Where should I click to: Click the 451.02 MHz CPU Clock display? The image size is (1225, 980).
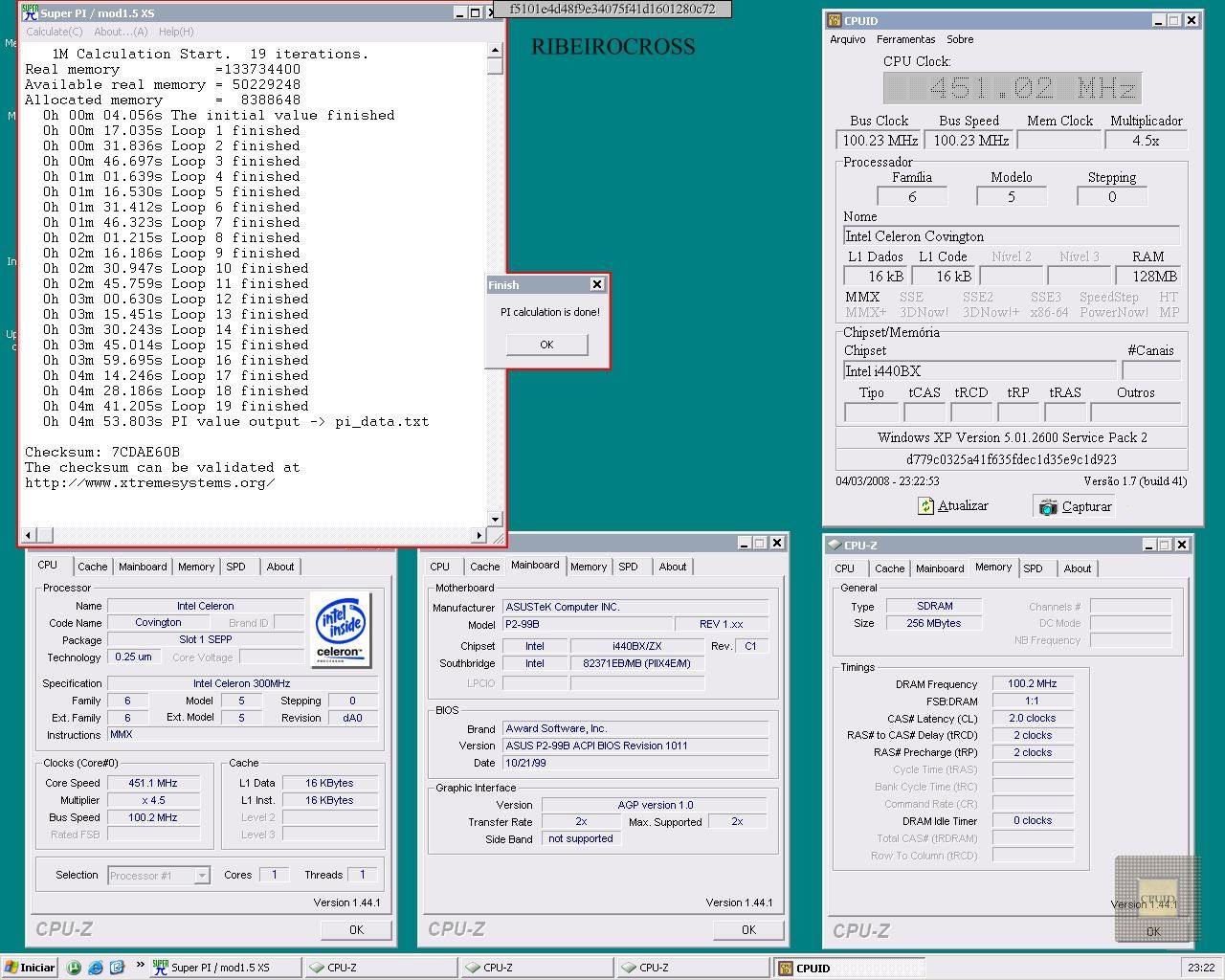1012,88
